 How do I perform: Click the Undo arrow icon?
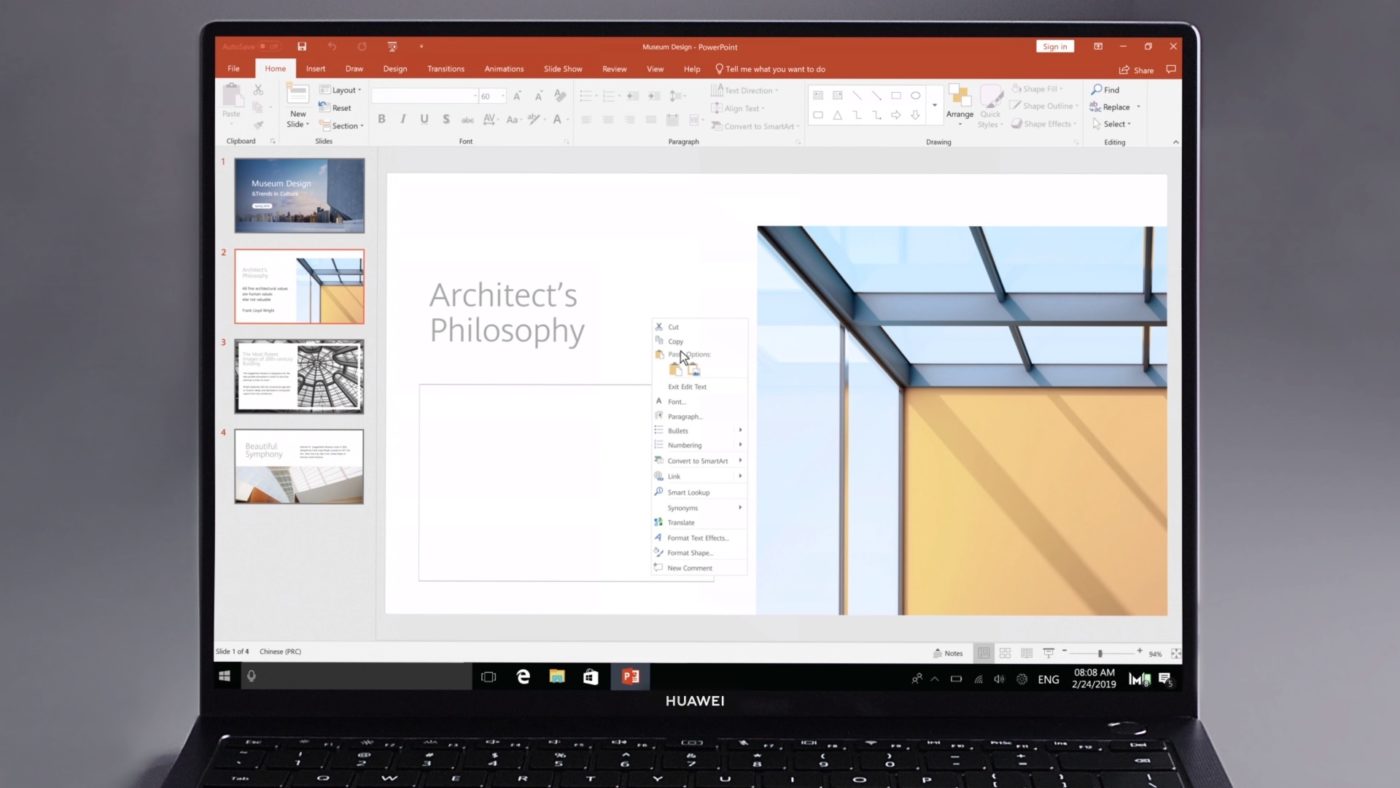tap(331, 46)
